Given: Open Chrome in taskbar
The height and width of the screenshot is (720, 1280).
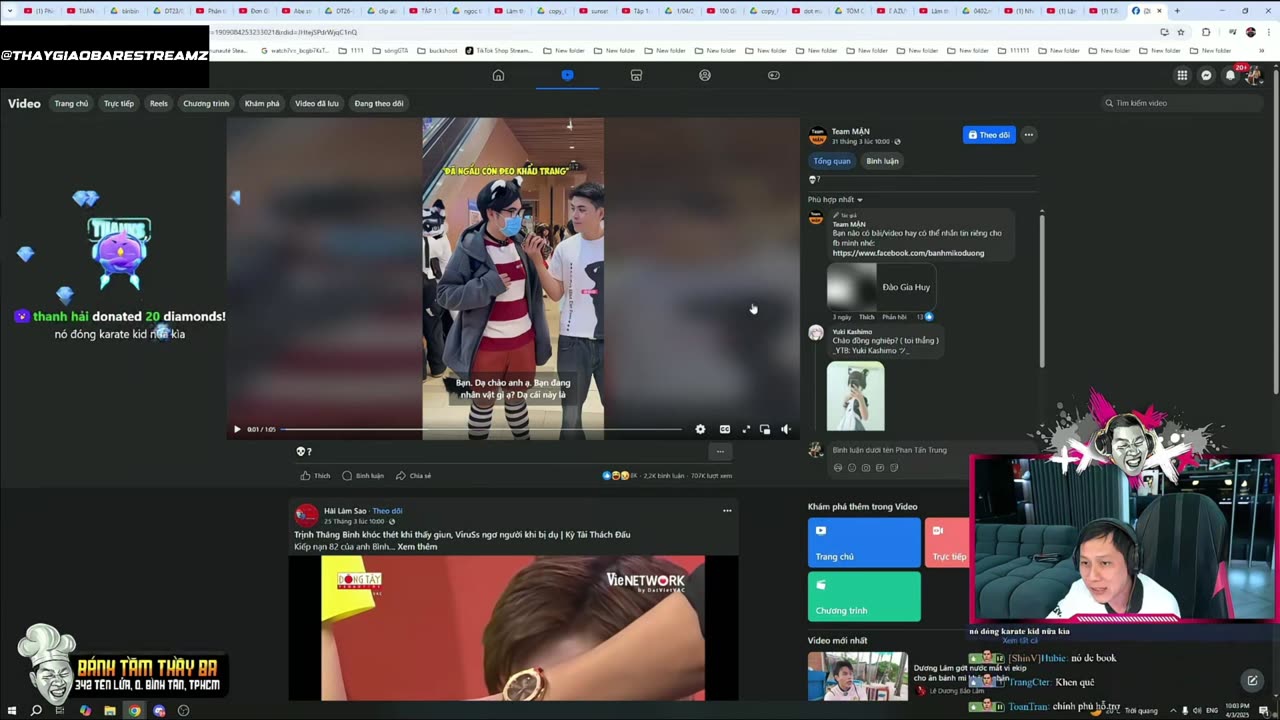Looking at the screenshot, I should pyautogui.click(x=134, y=711).
